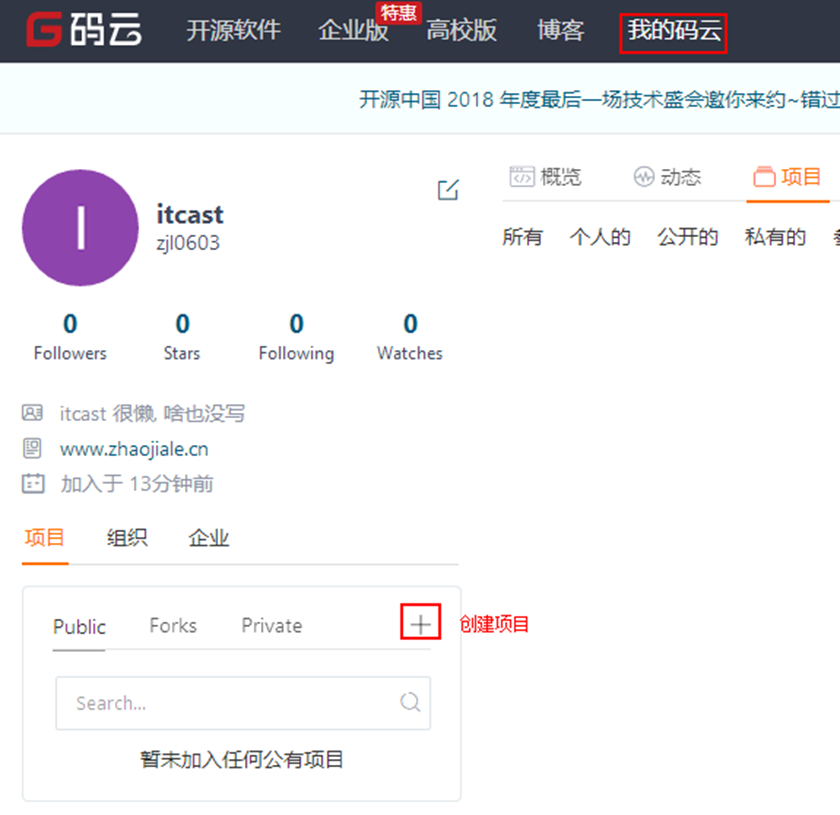Screen dimensions: 840x815
Task: Select the 项目 tab under profile info
Action: tap(44, 537)
